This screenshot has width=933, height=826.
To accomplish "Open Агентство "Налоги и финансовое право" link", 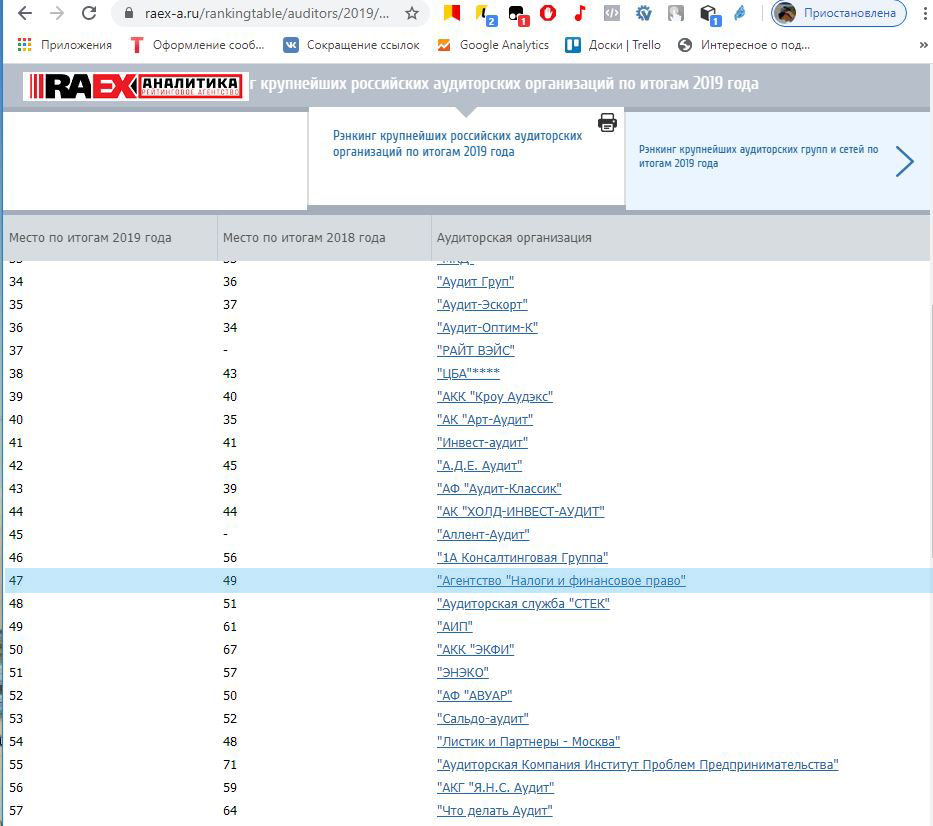I will (561, 581).
